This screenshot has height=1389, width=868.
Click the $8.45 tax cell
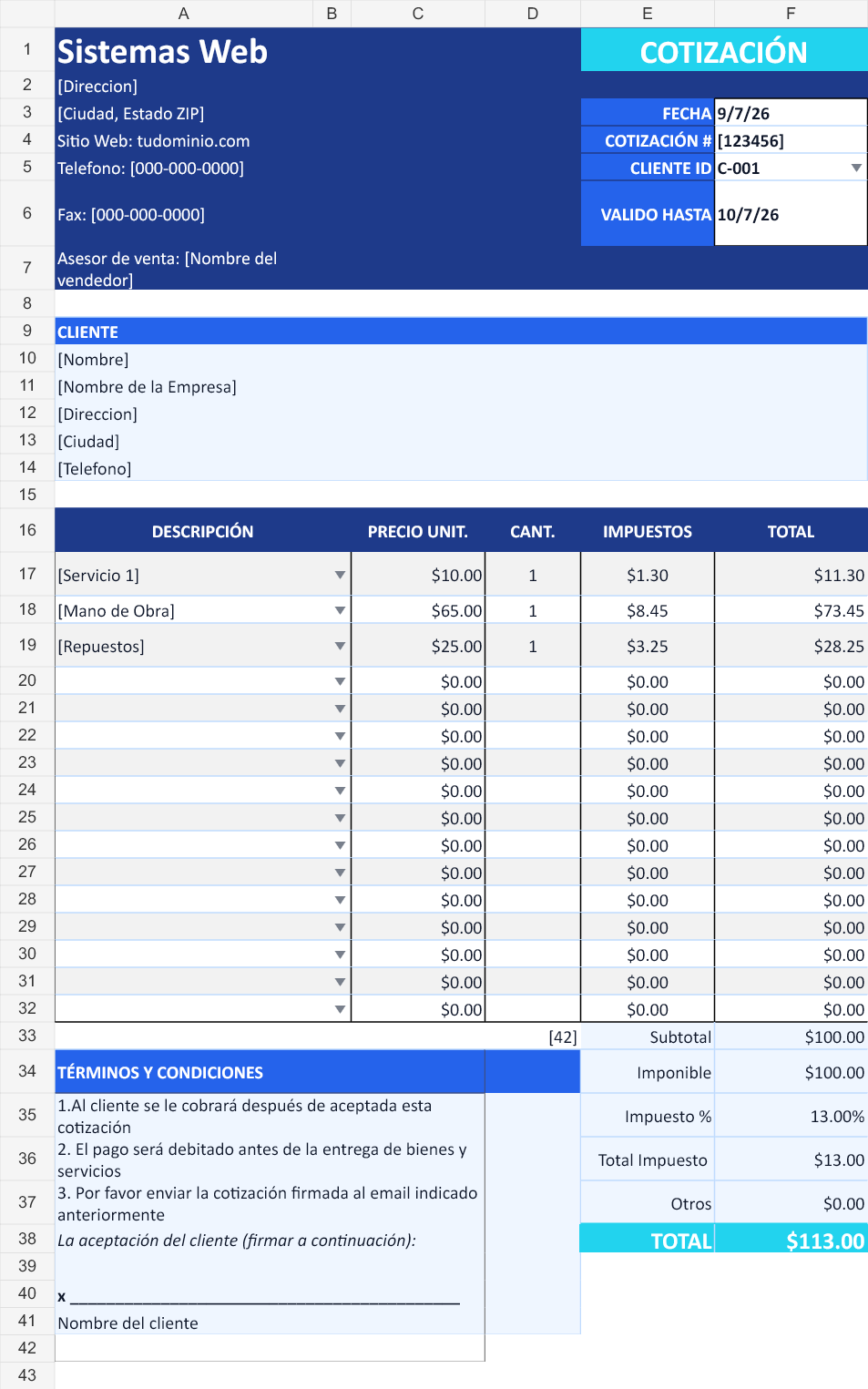(648, 610)
